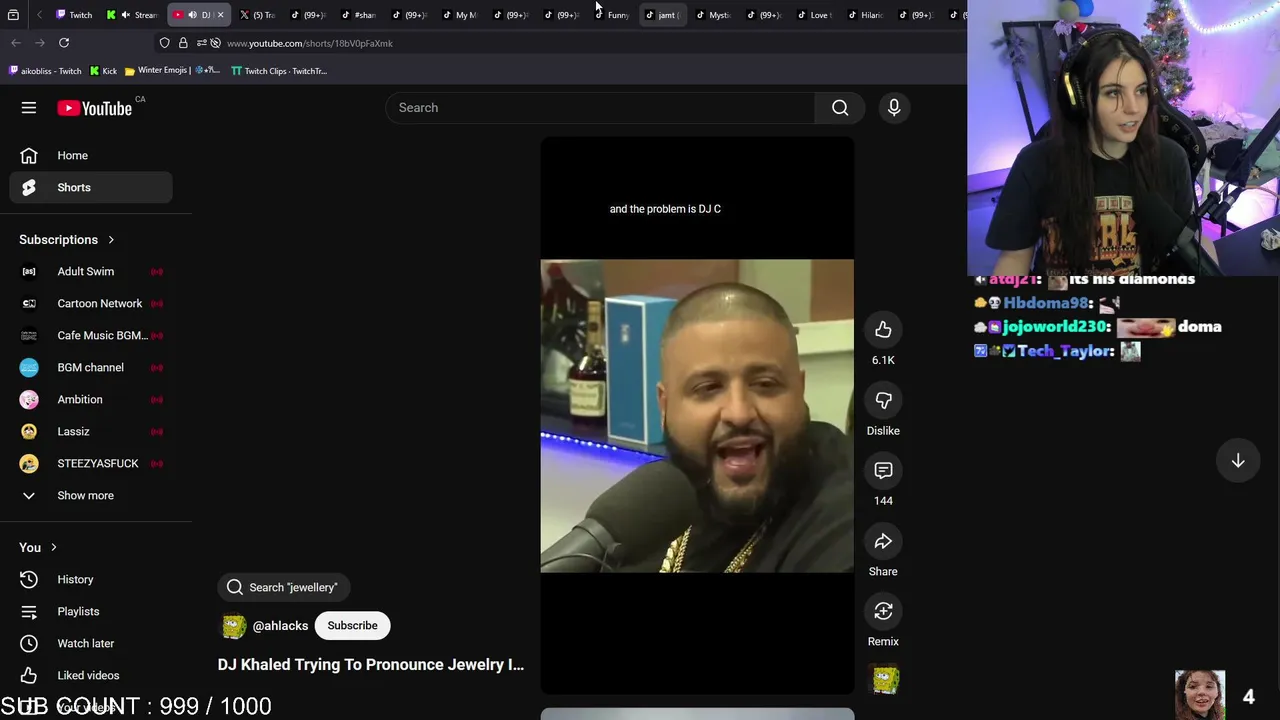Image resolution: width=1280 pixels, height=720 pixels.
Task: Open the Winter Emojis bookmark folder
Action: pos(172,71)
